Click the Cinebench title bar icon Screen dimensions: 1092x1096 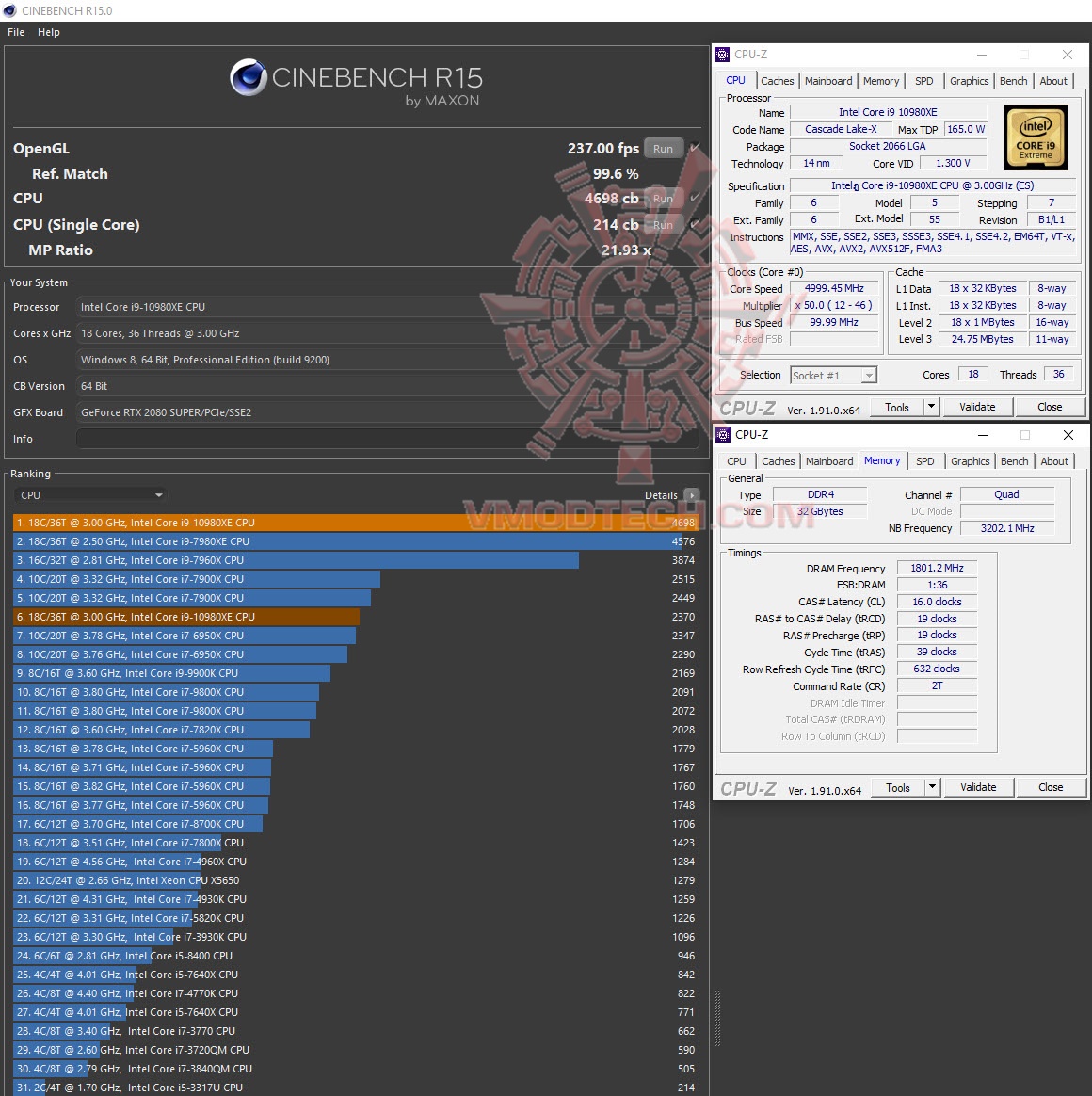click(x=9, y=10)
